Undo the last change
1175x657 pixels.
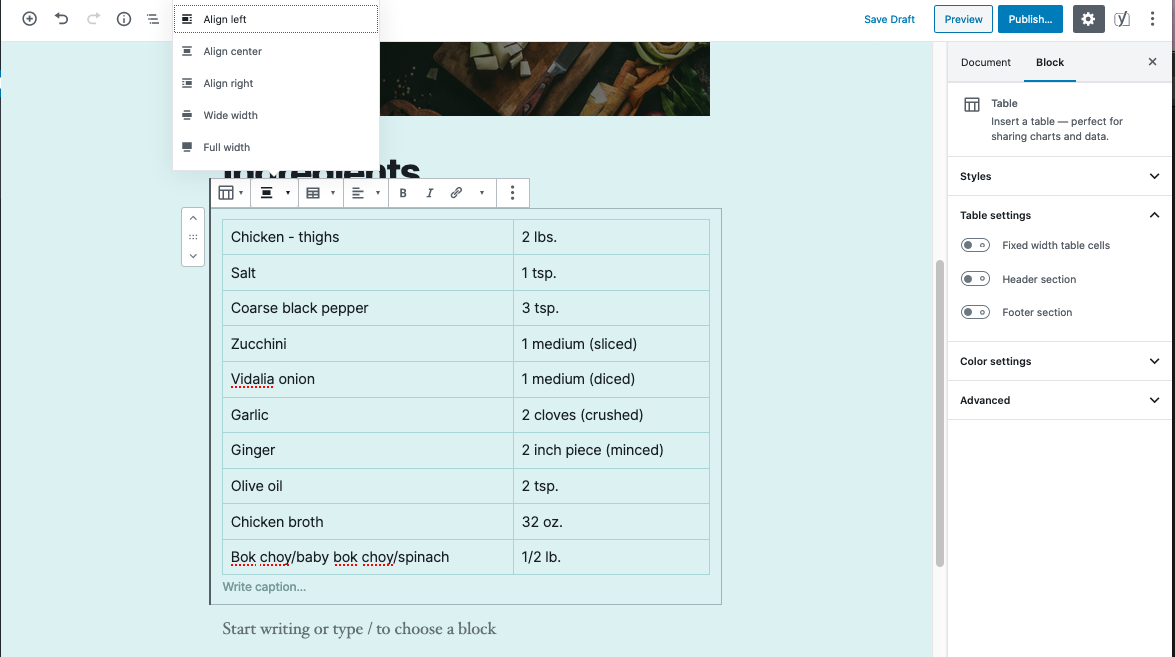coord(61,19)
